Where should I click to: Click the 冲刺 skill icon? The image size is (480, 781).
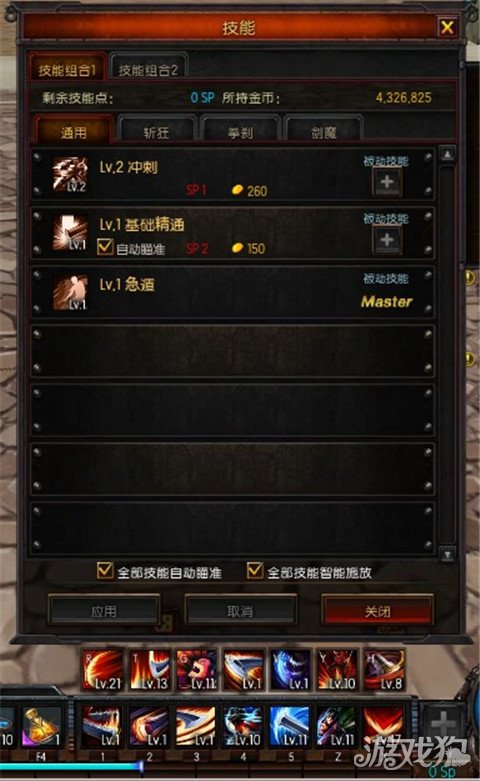pos(70,174)
